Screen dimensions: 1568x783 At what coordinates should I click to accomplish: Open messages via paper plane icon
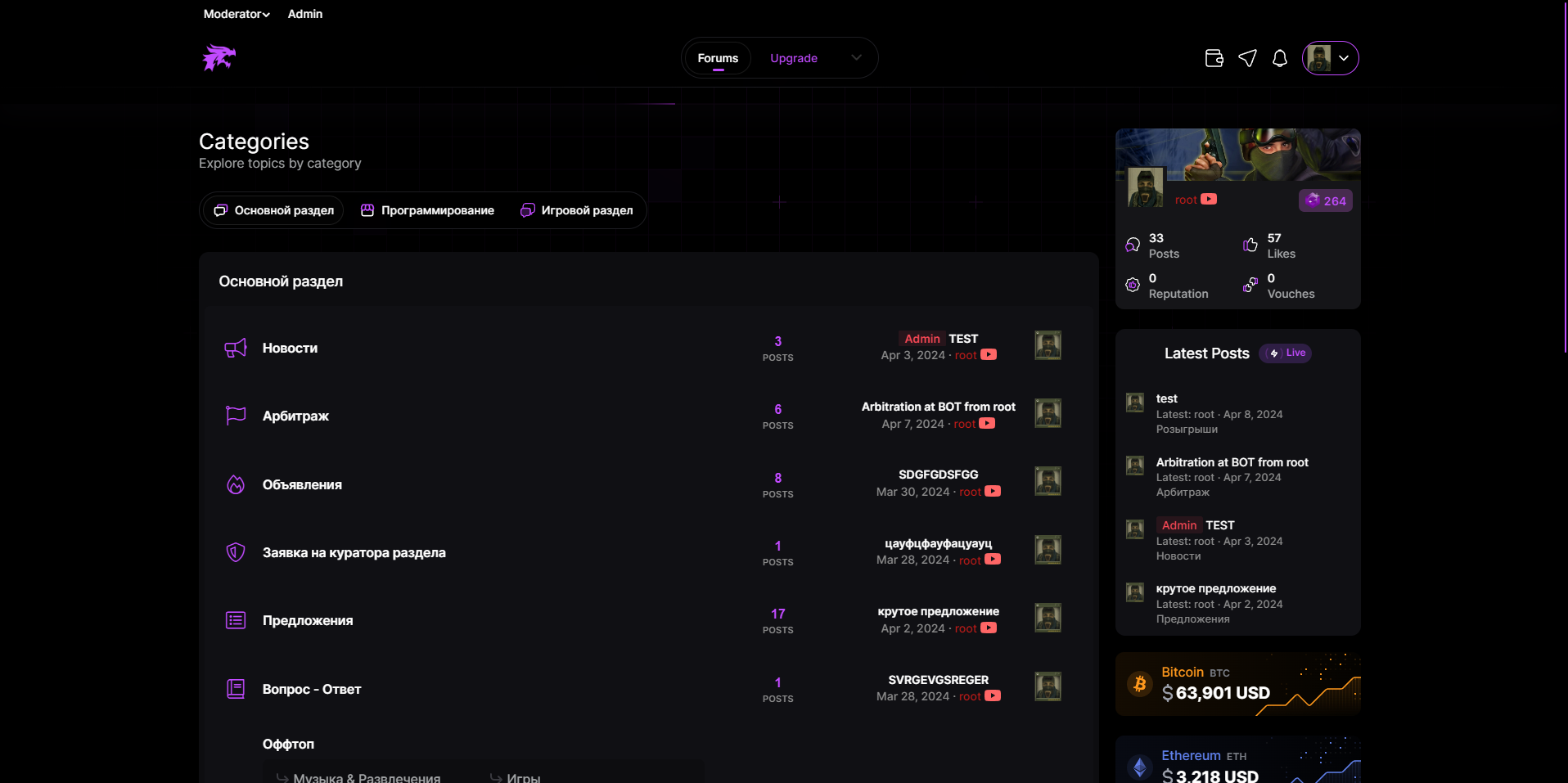1247,58
